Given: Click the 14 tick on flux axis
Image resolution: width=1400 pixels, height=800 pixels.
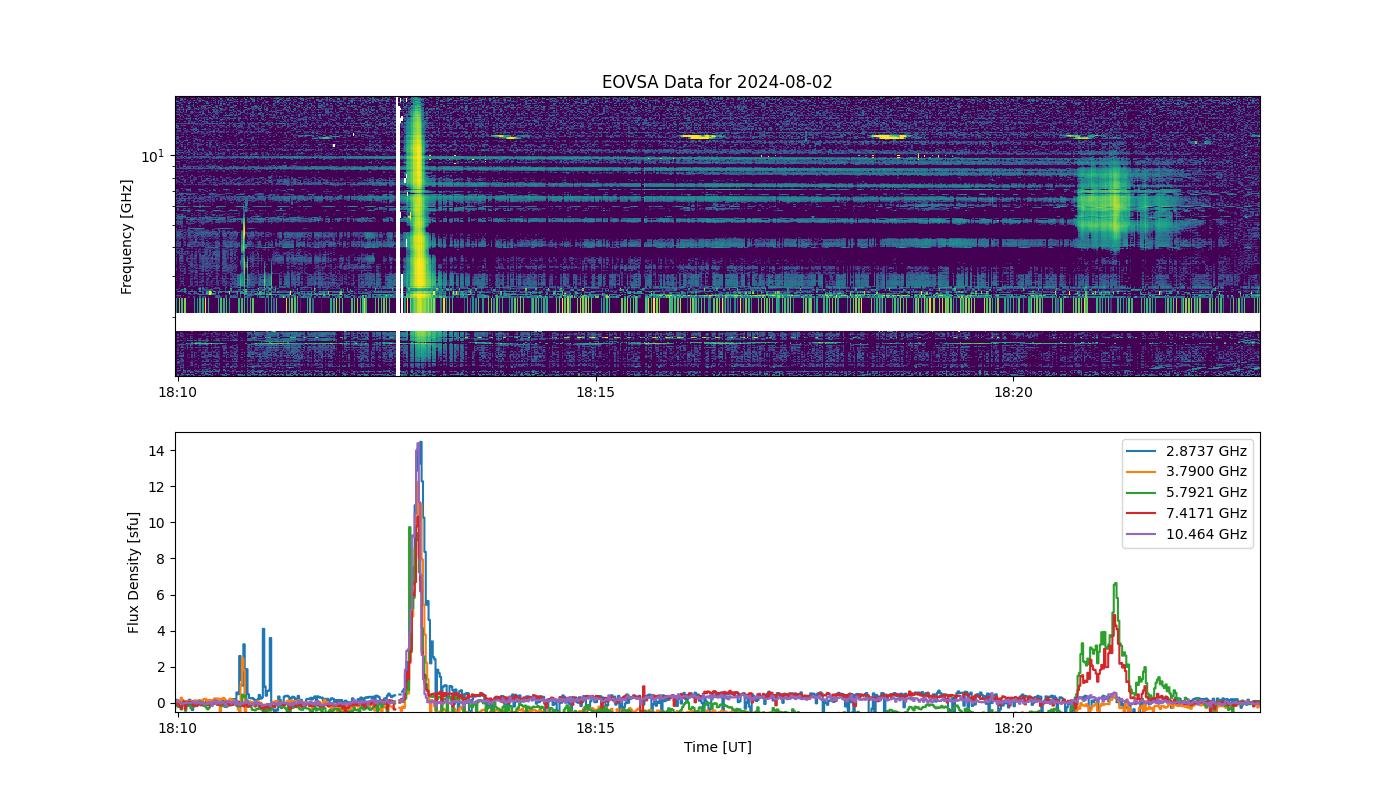Looking at the screenshot, I should tap(157, 451).
